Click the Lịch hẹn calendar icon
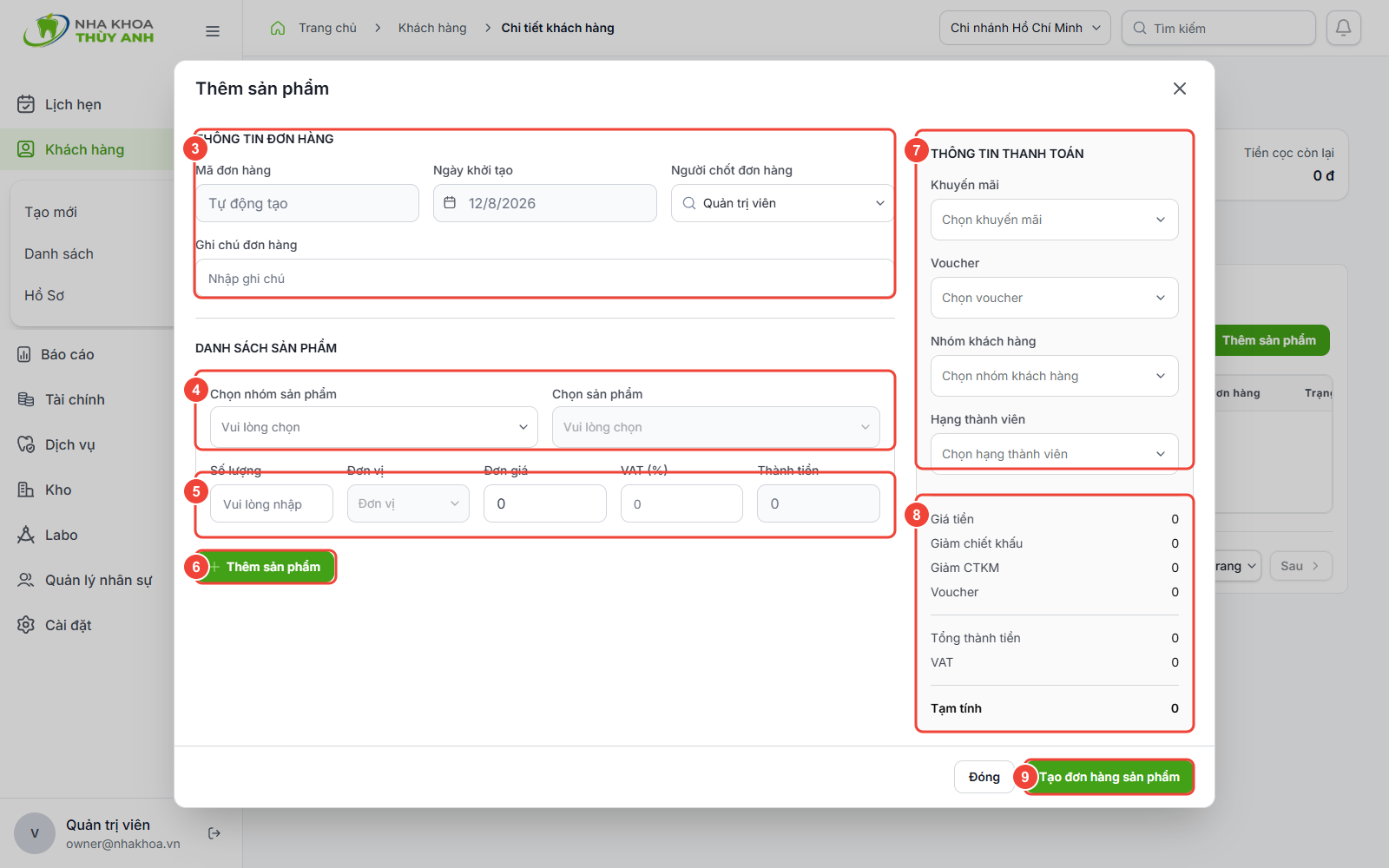 26,104
